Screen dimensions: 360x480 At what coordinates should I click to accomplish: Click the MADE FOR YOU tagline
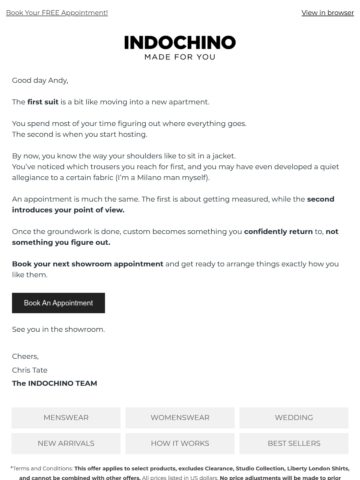pyautogui.click(x=180, y=57)
